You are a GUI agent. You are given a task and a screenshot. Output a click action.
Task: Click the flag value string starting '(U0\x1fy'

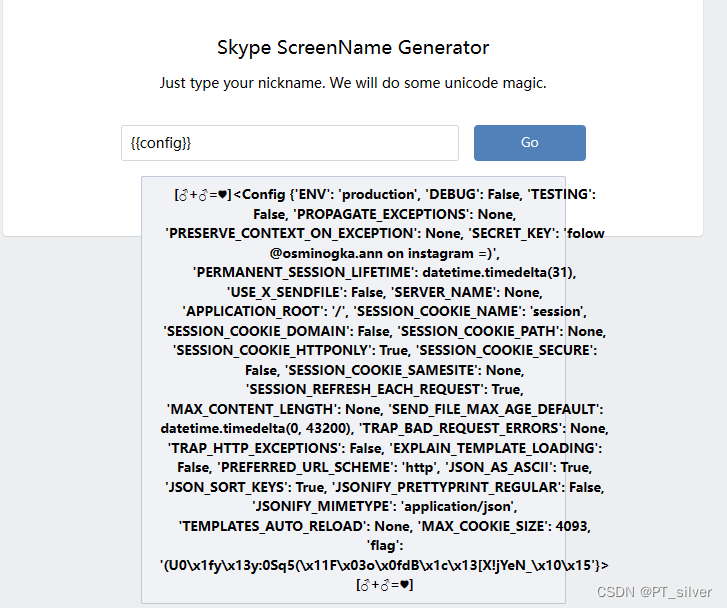[x=380, y=565]
